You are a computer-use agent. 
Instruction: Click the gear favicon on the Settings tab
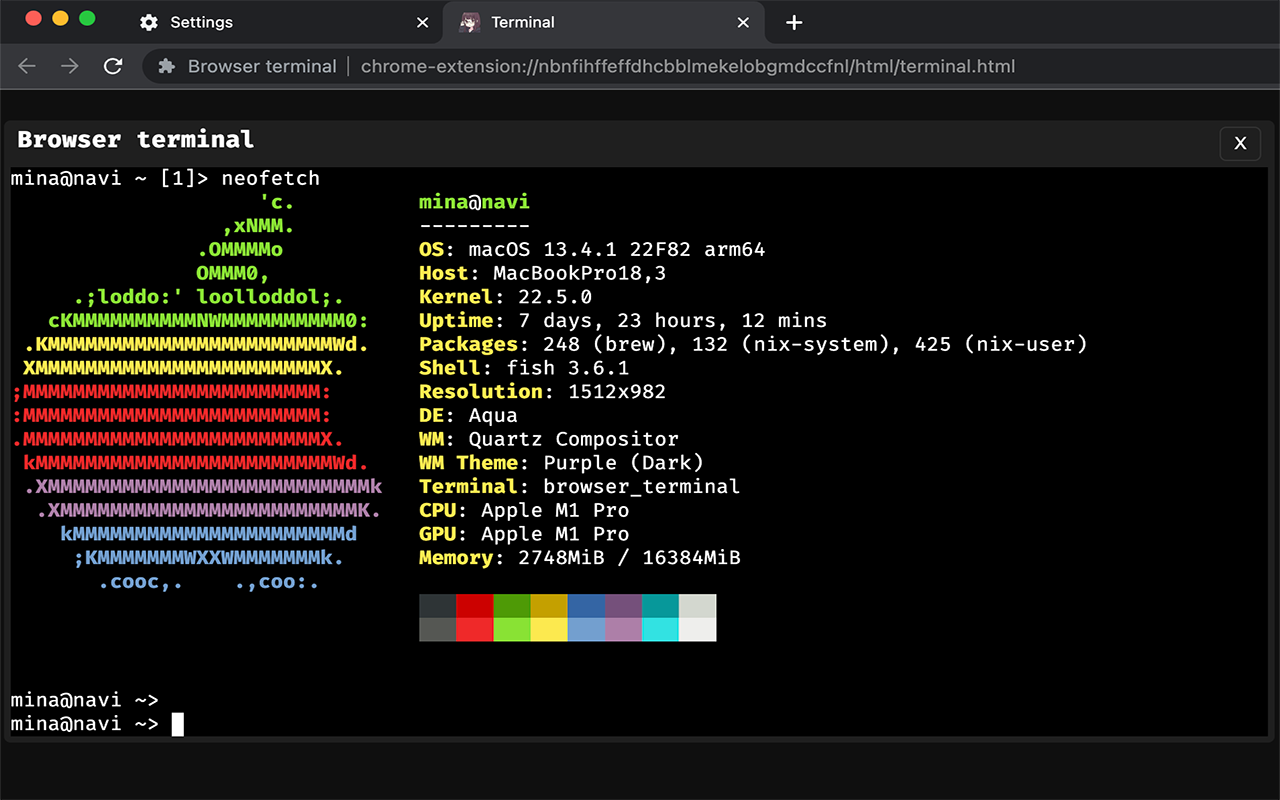149,22
